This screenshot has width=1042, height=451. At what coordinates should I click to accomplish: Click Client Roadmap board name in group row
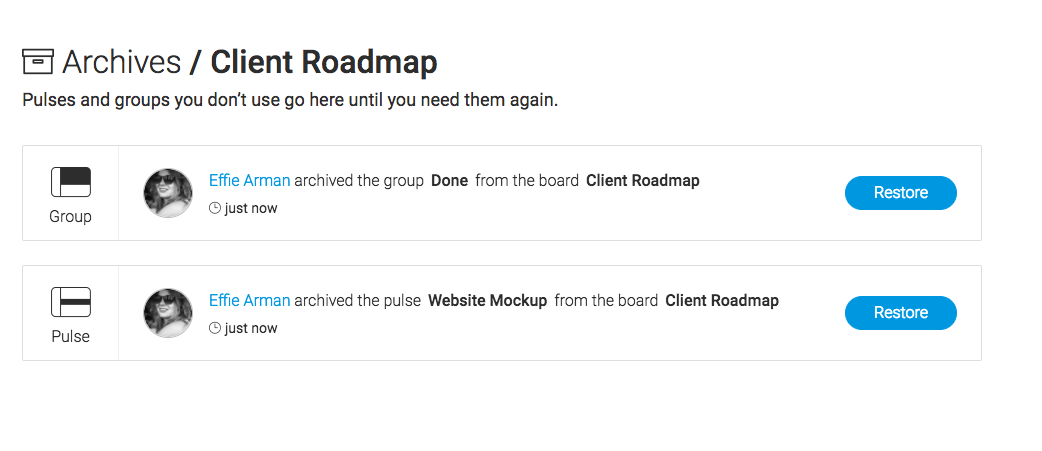pos(643,180)
